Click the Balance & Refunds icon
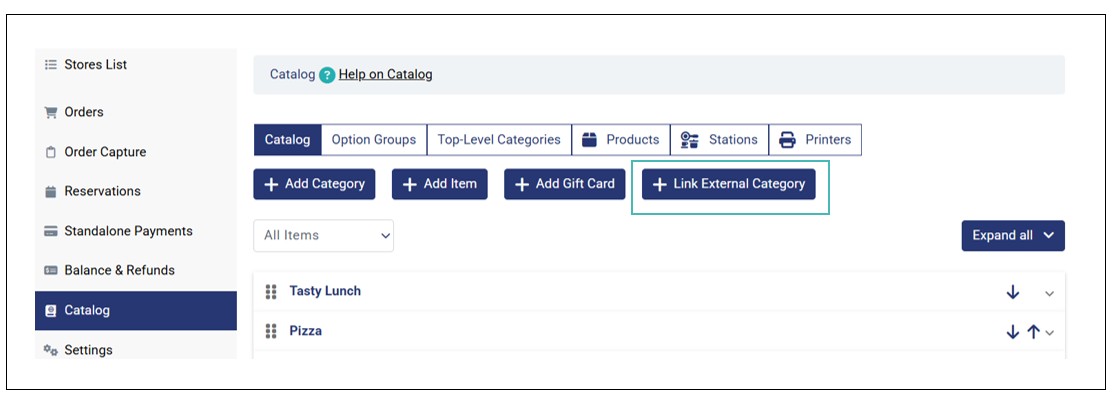 50,270
